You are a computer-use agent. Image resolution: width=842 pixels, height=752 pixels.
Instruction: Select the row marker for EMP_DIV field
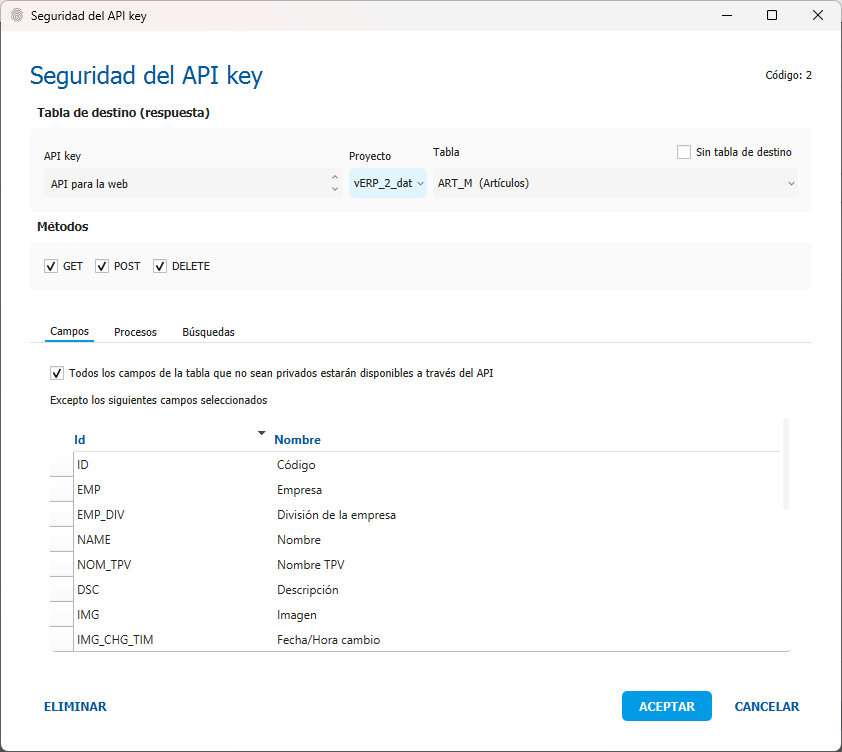click(x=62, y=515)
